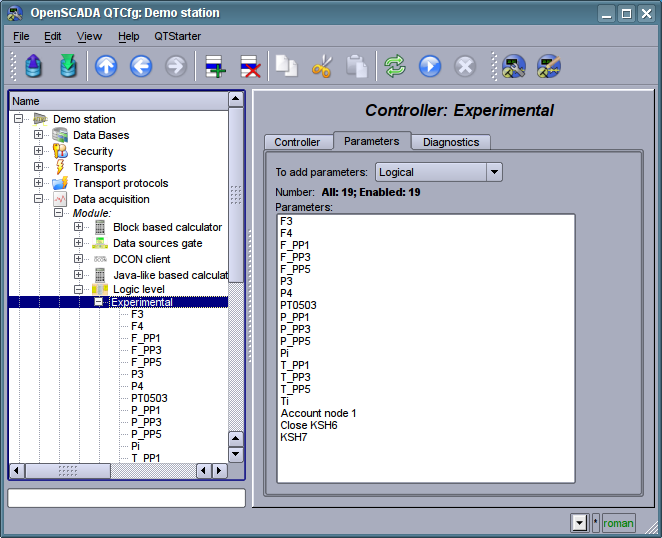Screen dimensions: 662x538
Task: Expand the Transport protocols node
Action: 38,183
